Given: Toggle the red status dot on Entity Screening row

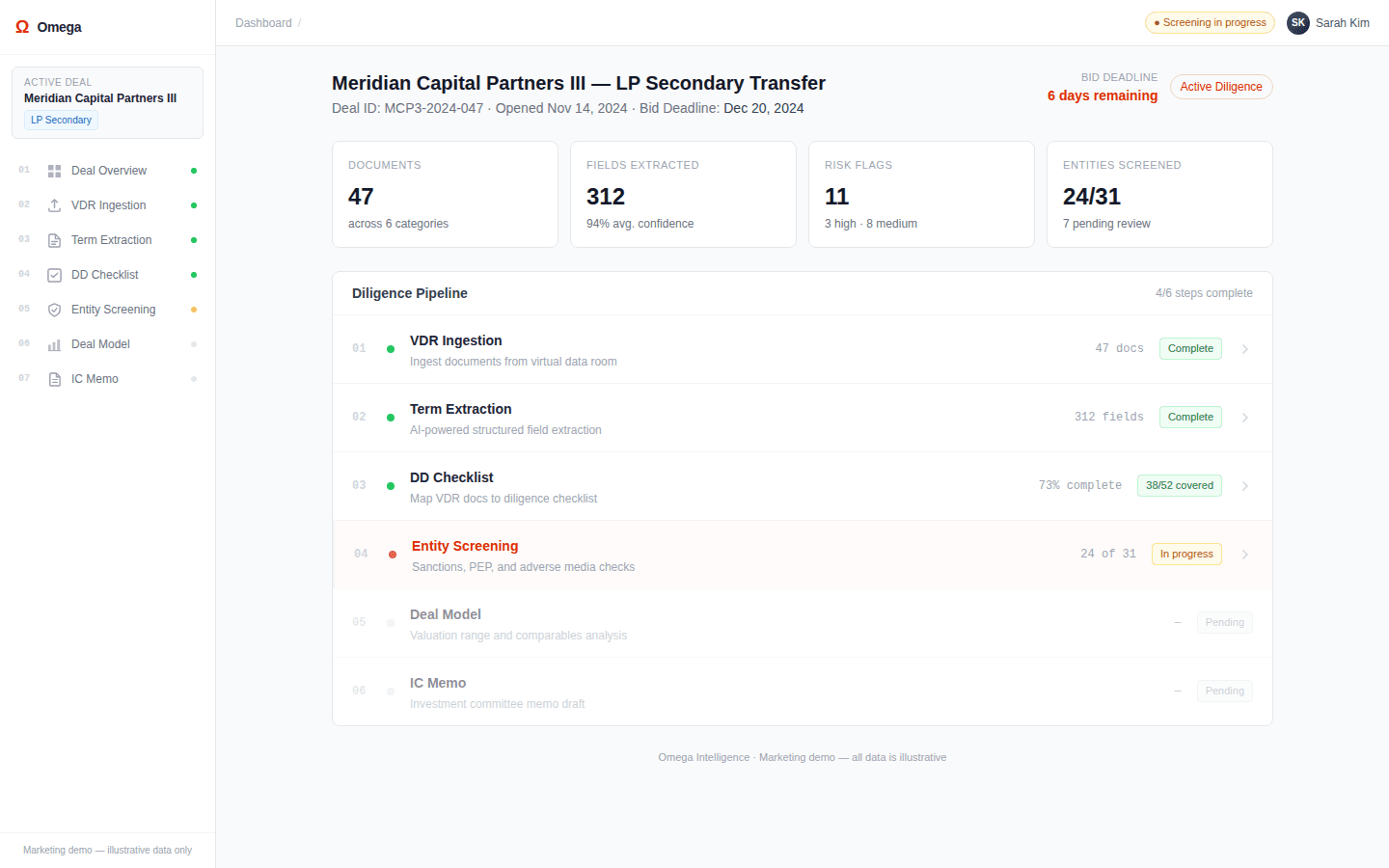Looking at the screenshot, I should (393, 554).
